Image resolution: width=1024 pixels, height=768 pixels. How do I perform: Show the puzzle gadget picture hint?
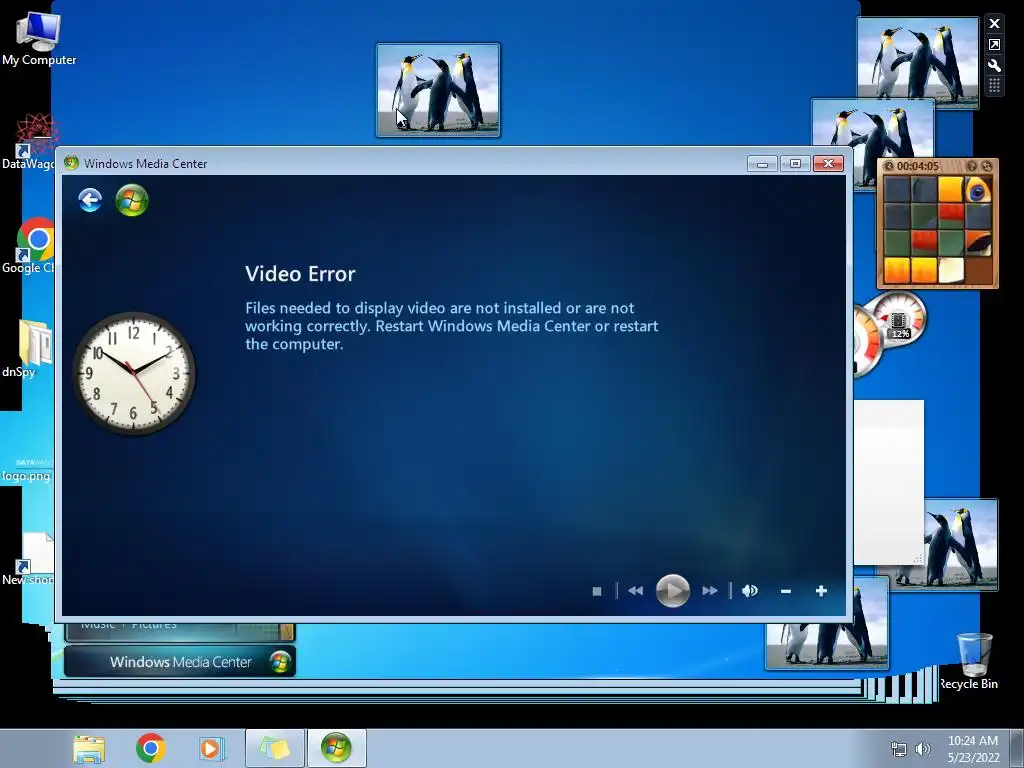971,167
